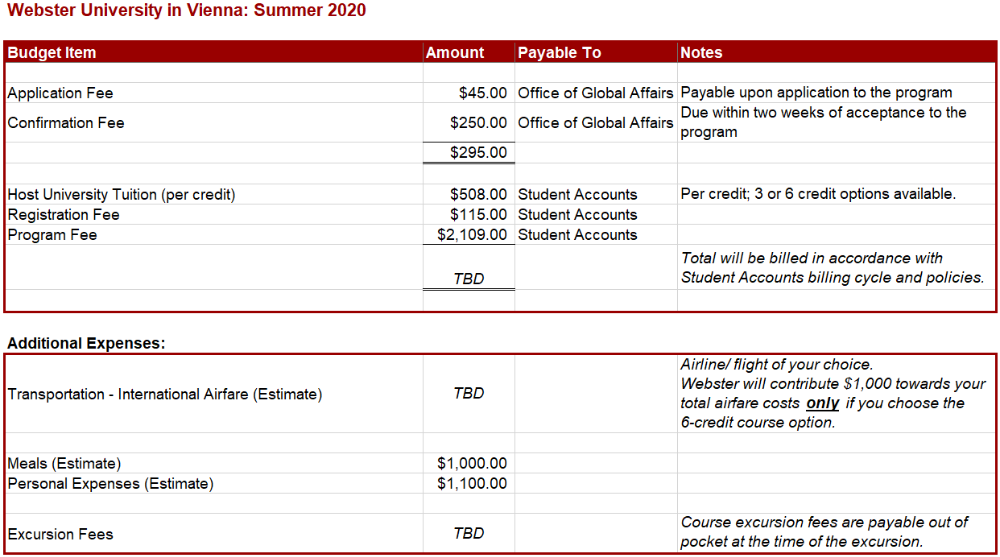Click the underlined word only in airfare note

point(823,403)
